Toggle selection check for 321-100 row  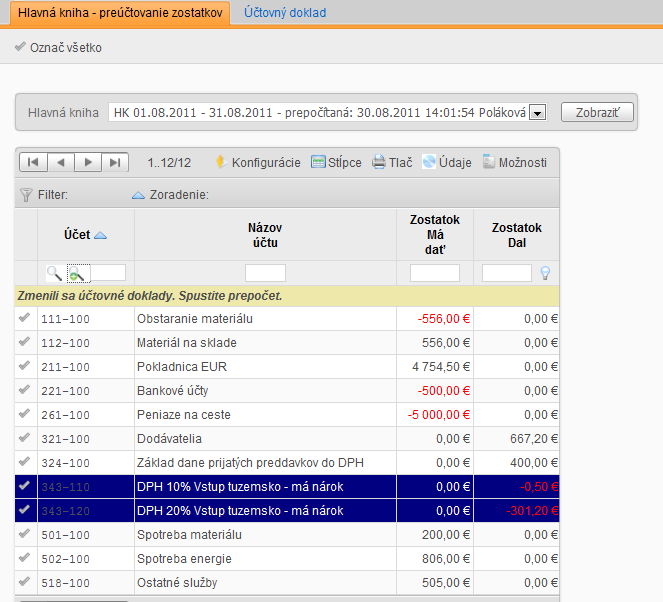pyautogui.click(x=25, y=438)
